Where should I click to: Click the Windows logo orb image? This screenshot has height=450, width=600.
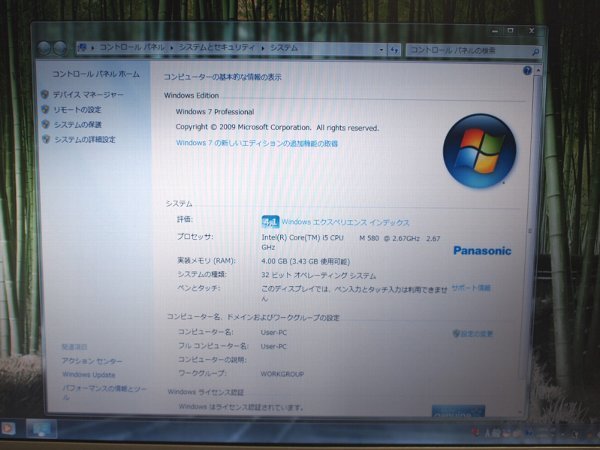[x=479, y=151]
